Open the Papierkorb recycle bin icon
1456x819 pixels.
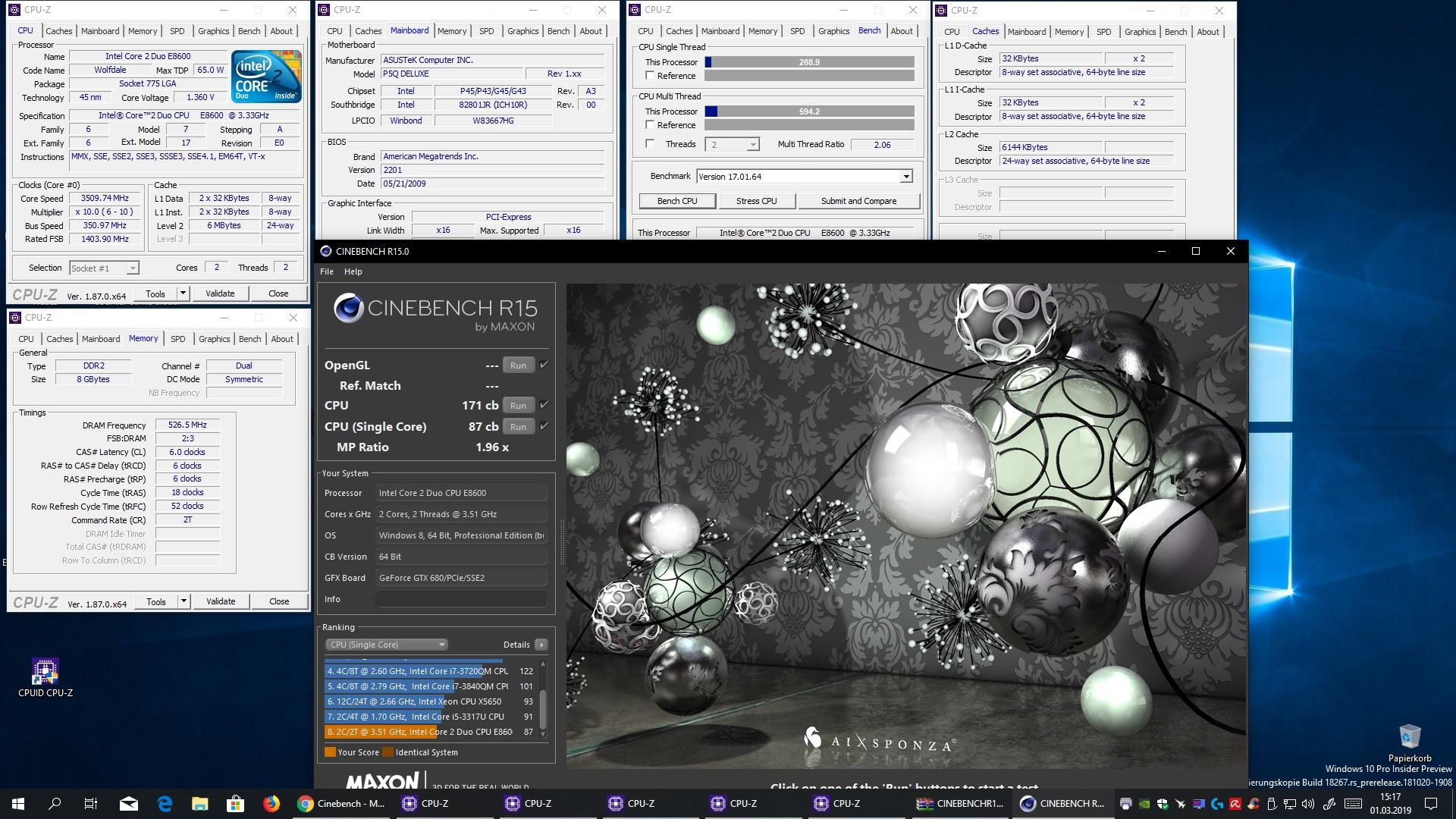tap(1409, 736)
